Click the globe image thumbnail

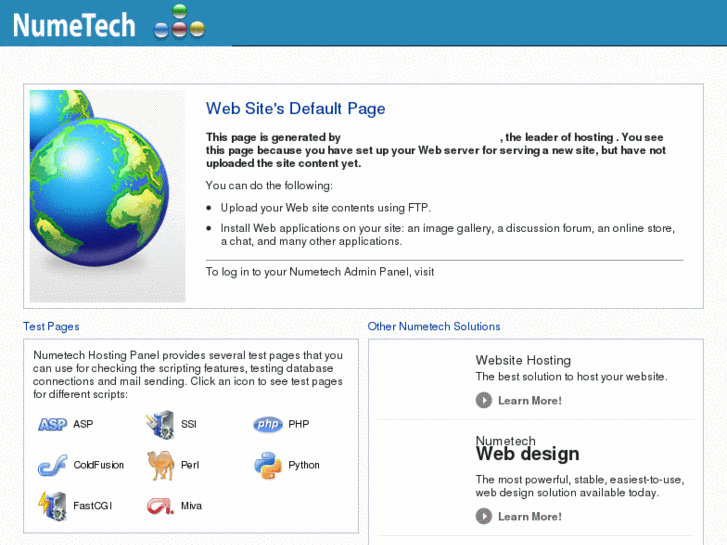pos(108,196)
